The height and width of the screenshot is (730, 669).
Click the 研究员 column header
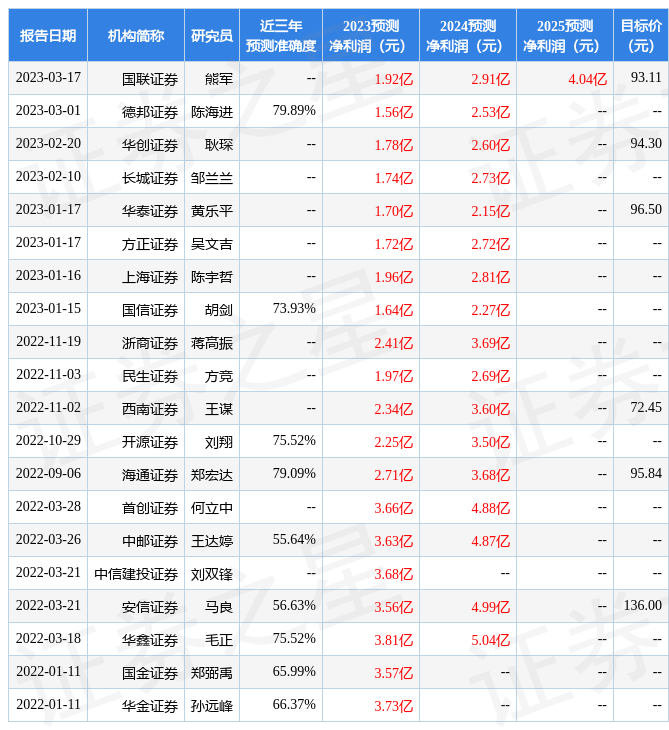coord(212,35)
